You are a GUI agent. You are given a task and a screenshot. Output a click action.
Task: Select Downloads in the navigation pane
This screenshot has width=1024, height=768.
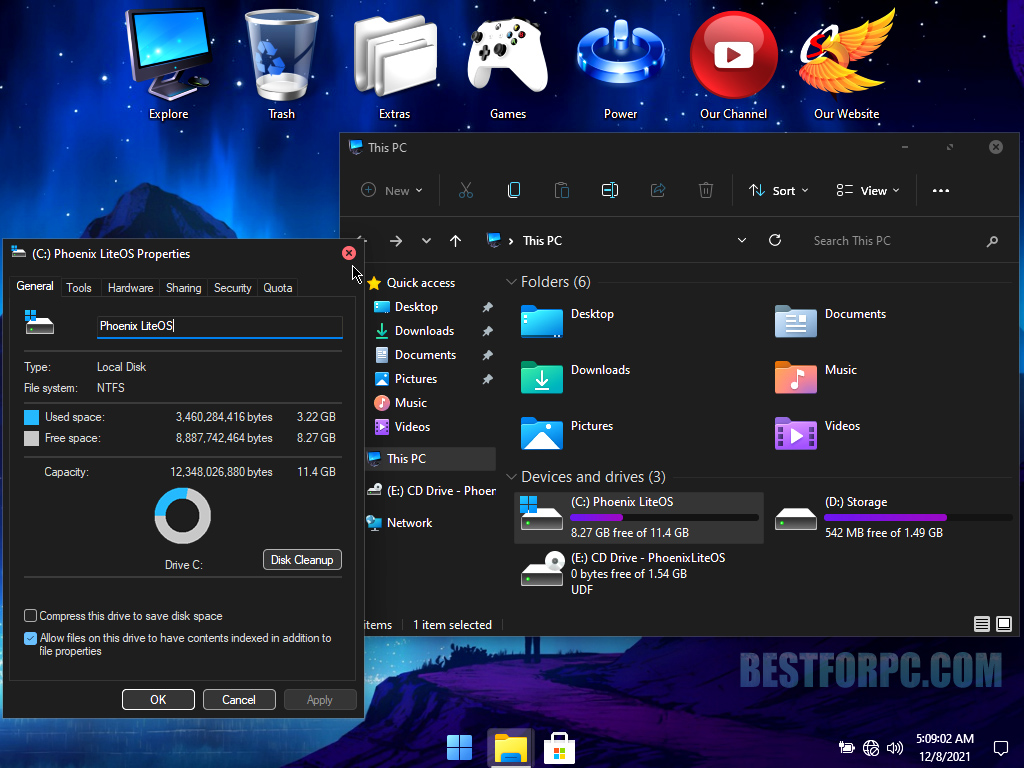point(424,331)
